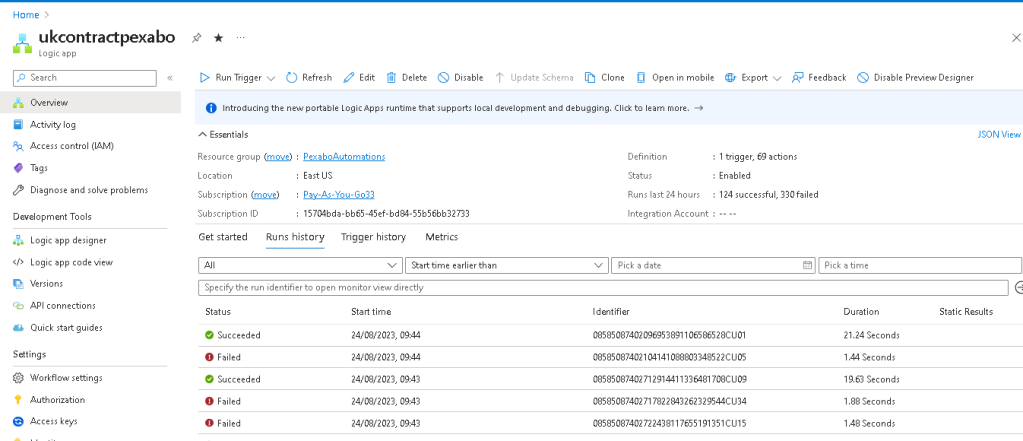1023x441 pixels.
Task: Click the run identifier input field
Action: [603, 287]
